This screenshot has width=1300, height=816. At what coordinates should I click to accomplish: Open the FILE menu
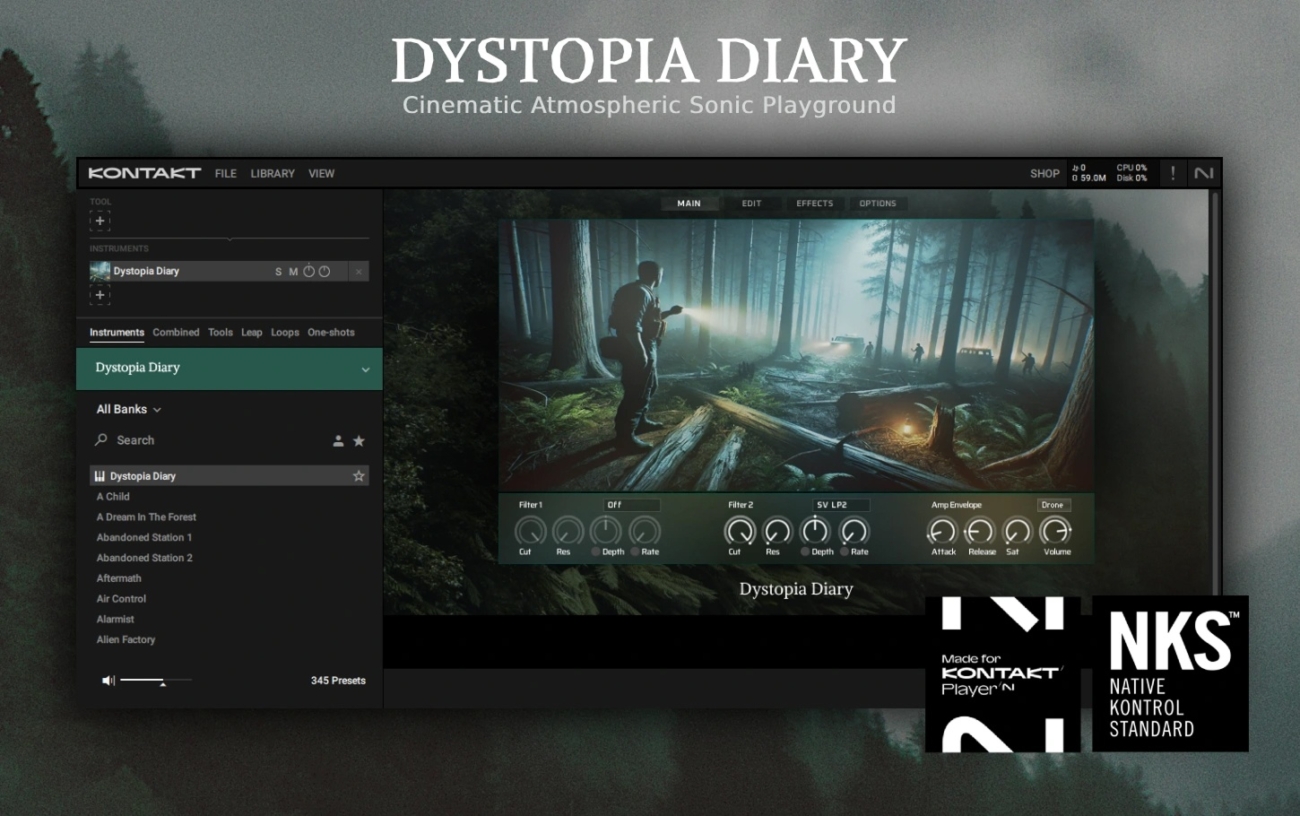point(226,174)
